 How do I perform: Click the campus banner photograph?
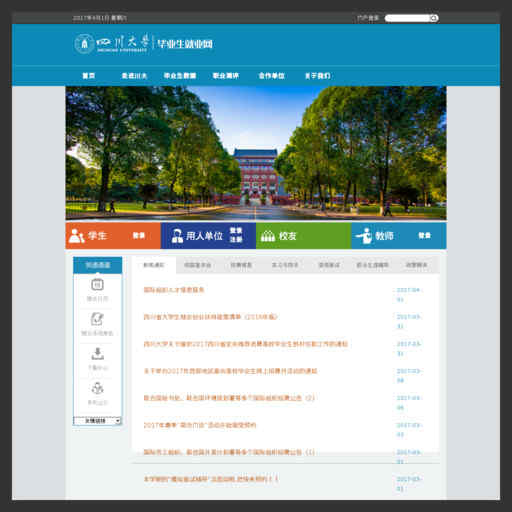click(x=256, y=153)
